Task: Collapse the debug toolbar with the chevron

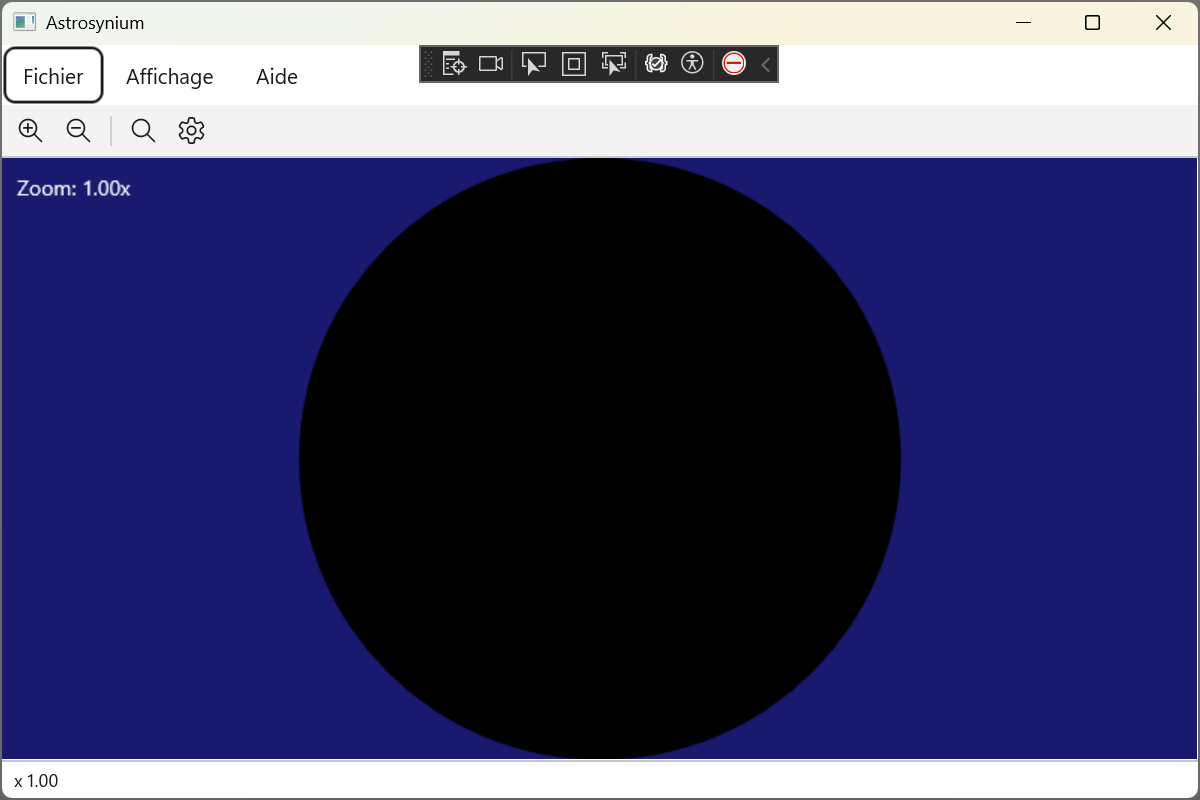Action: coord(766,65)
